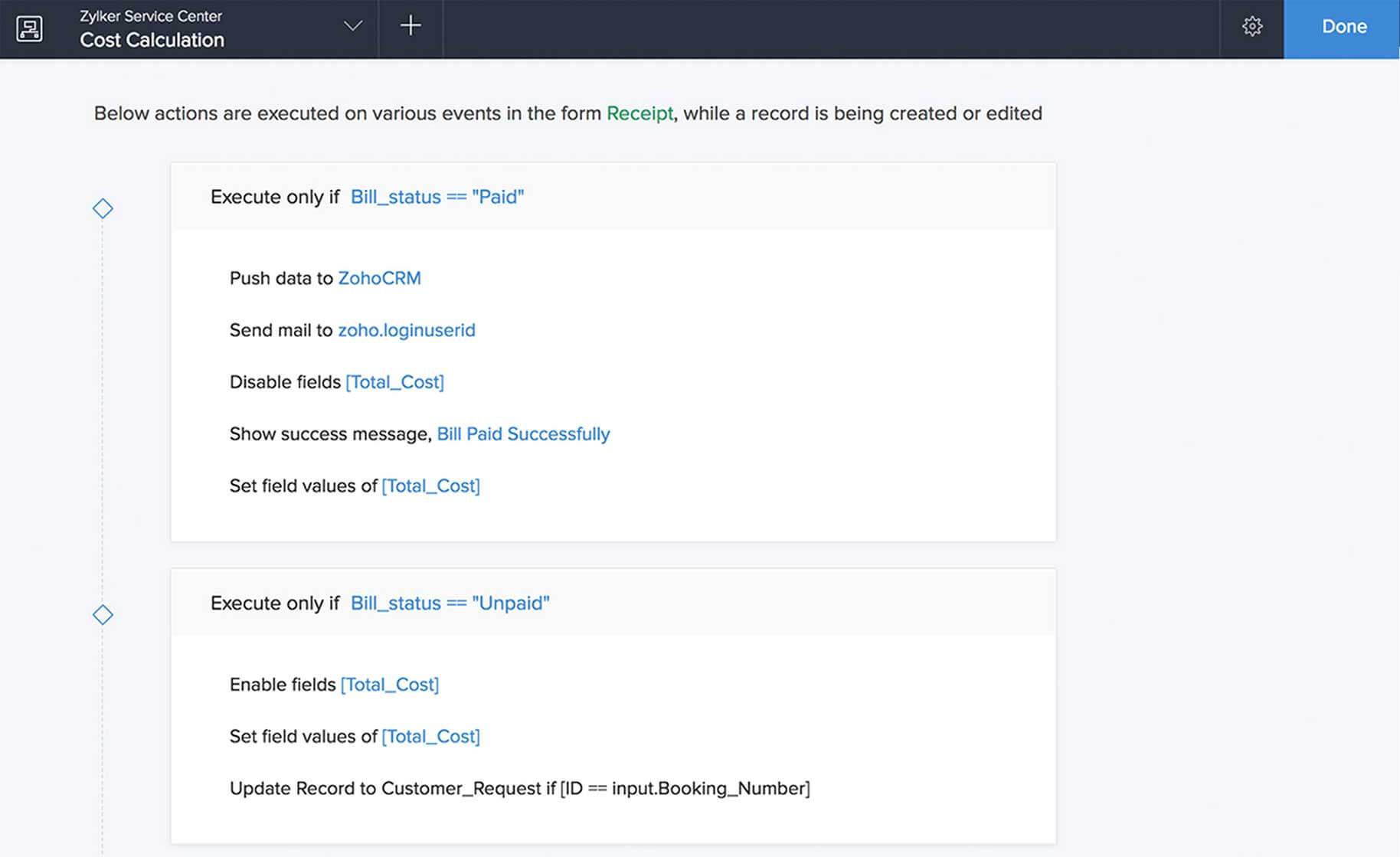Expand the Cost Calculation workflow dropdown
The height and width of the screenshot is (857, 1400).
tap(352, 26)
